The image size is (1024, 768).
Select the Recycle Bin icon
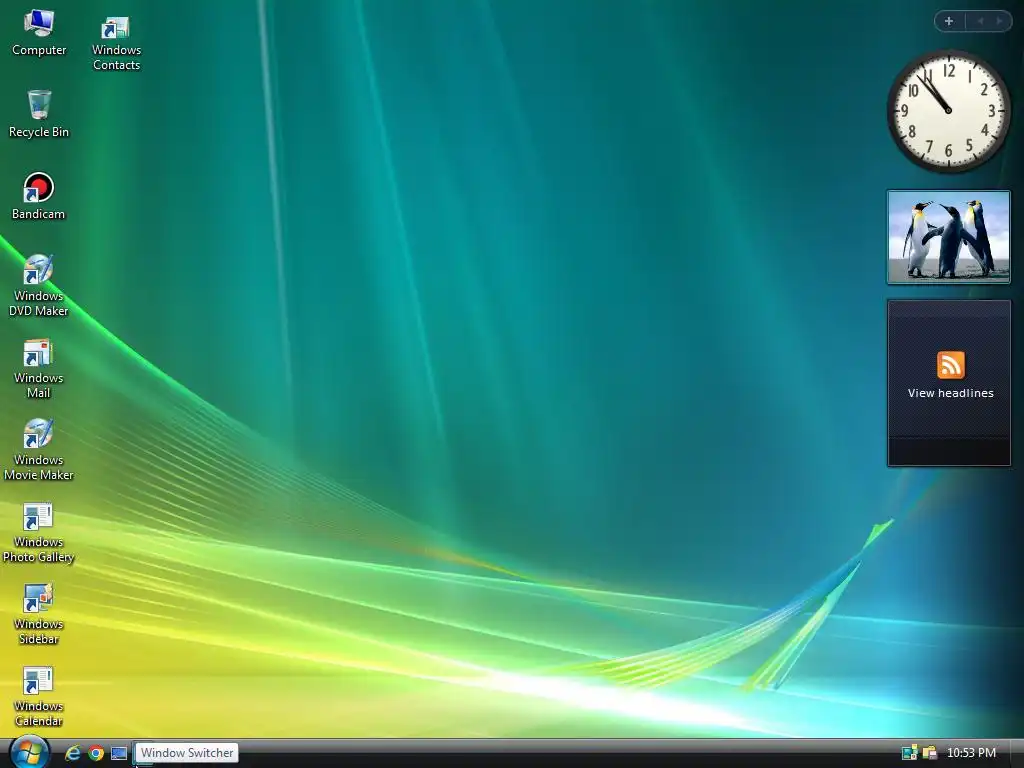[39, 114]
